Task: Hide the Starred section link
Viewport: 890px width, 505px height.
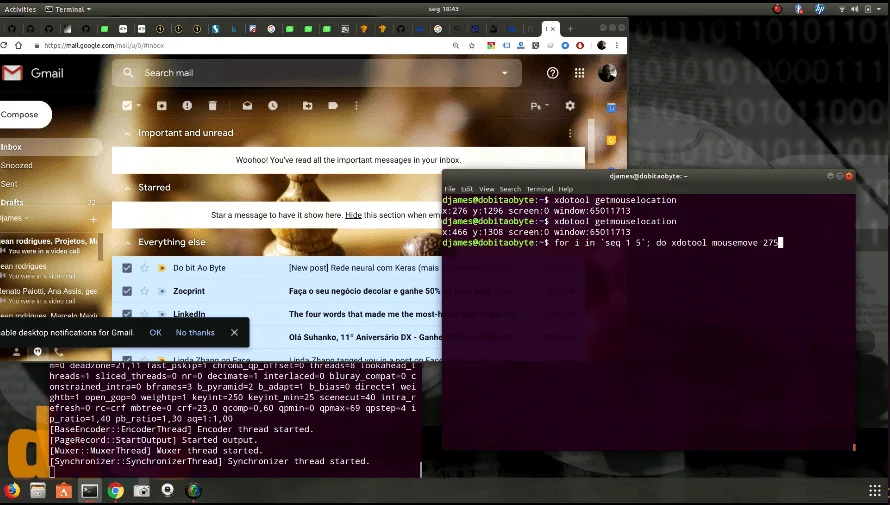Action: [x=353, y=215]
